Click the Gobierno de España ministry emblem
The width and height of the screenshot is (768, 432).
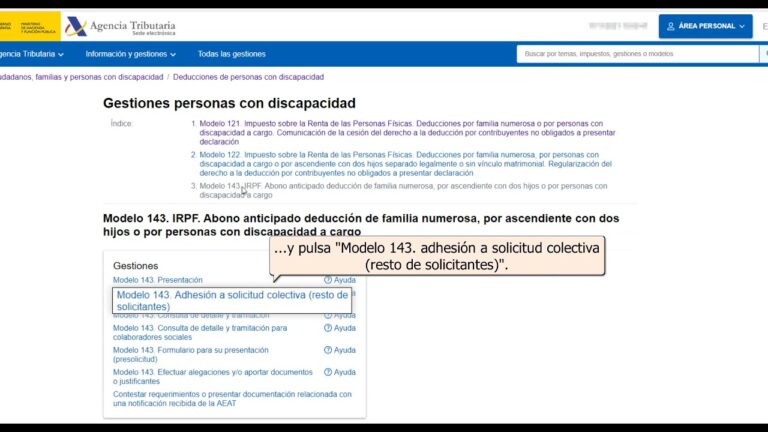click(30, 26)
